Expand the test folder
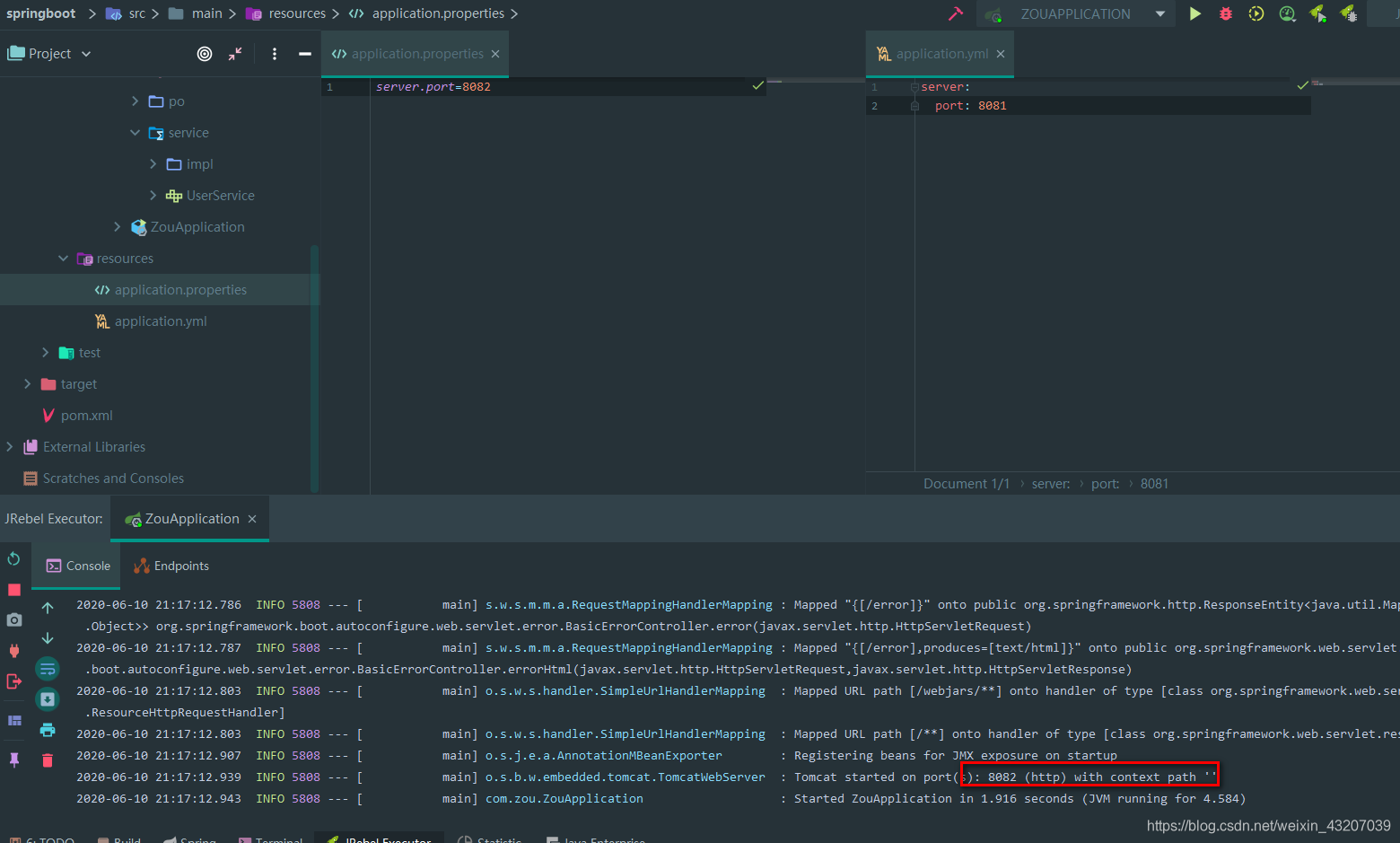This screenshot has width=1400, height=843. tap(46, 353)
